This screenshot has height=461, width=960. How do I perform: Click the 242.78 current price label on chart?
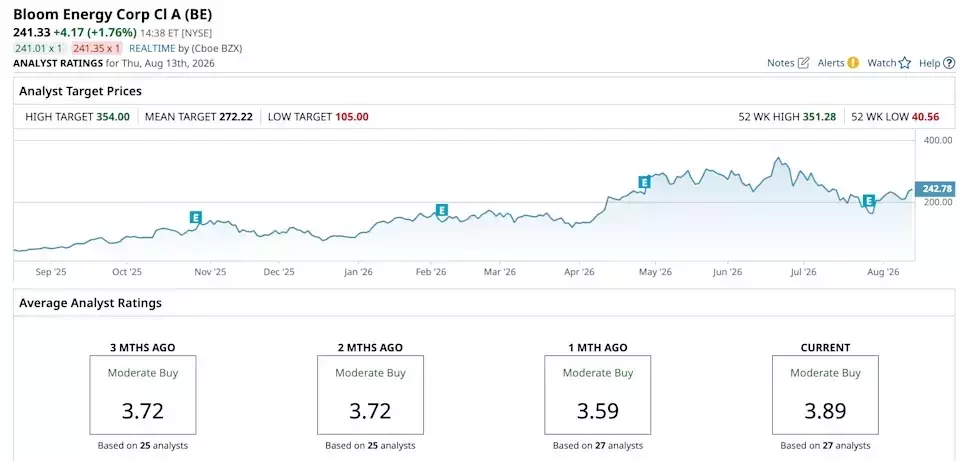coord(936,189)
